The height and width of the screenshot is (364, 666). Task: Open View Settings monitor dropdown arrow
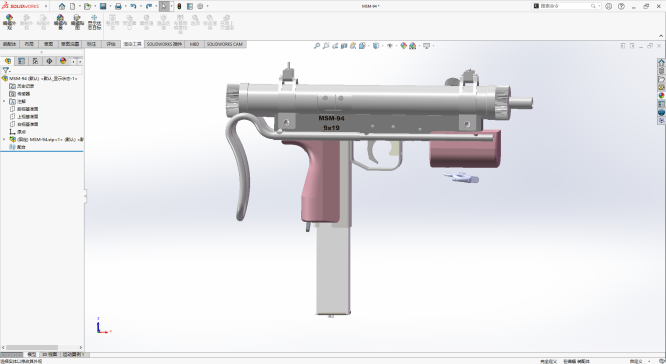[x=433, y=46]
